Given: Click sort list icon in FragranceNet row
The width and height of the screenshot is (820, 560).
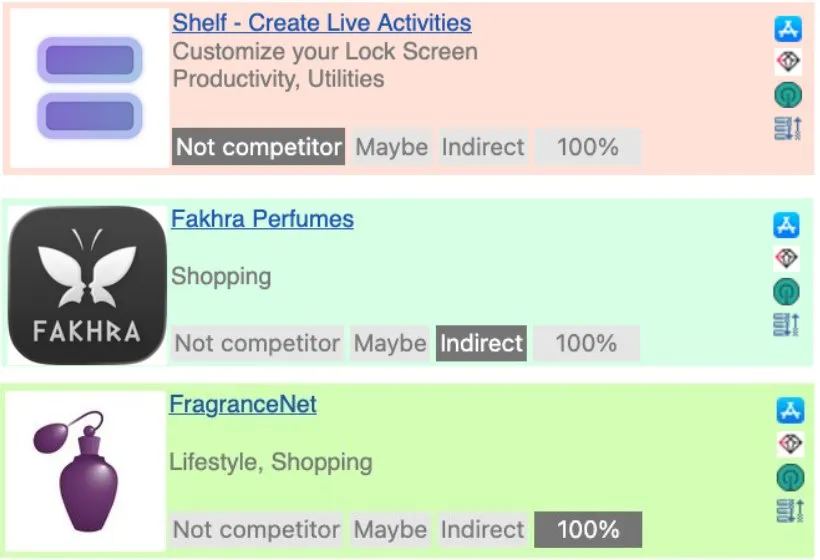Looking at the screenshot, I should coord(790,510).
